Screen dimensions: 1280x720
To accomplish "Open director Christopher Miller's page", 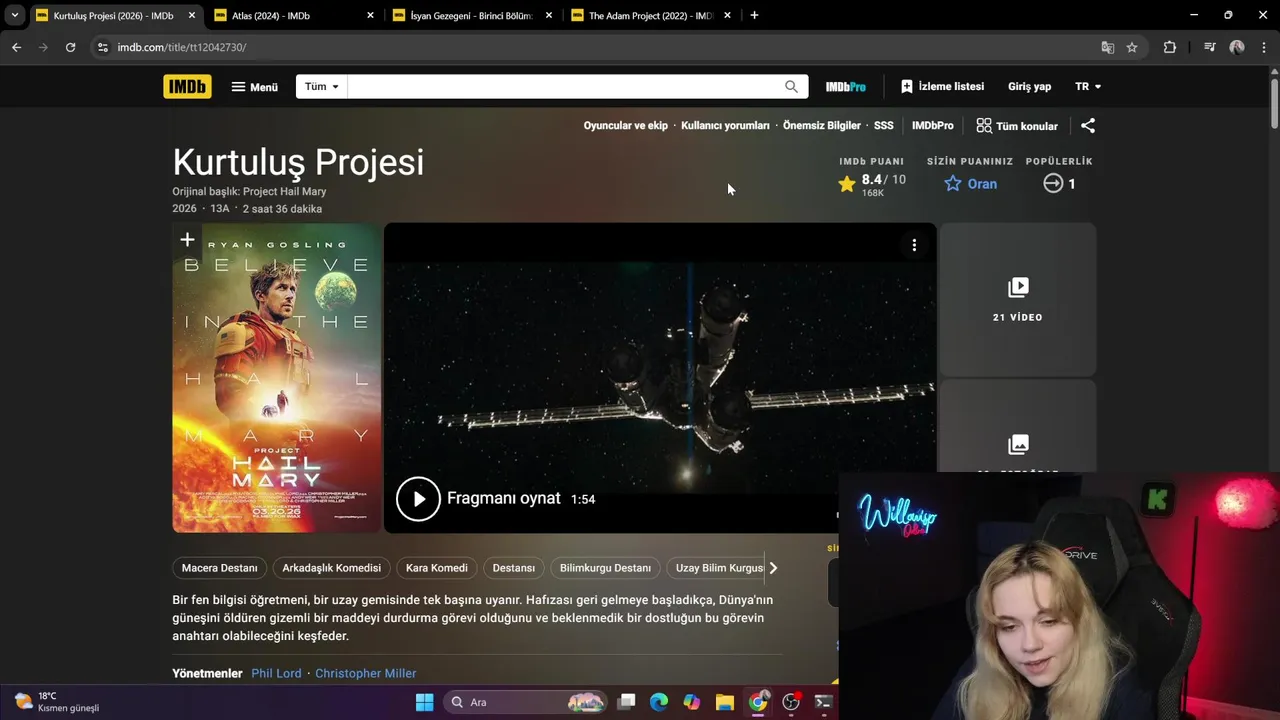I will click(x=366, y=674).
